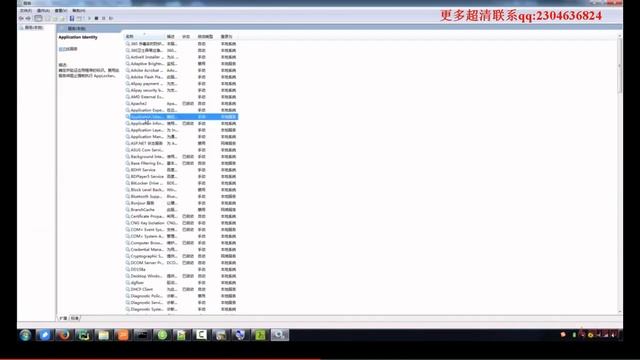Select the Block Level Backup service row
The height and width of the screenshot is (360, 640).
click(x=181, y=190)
